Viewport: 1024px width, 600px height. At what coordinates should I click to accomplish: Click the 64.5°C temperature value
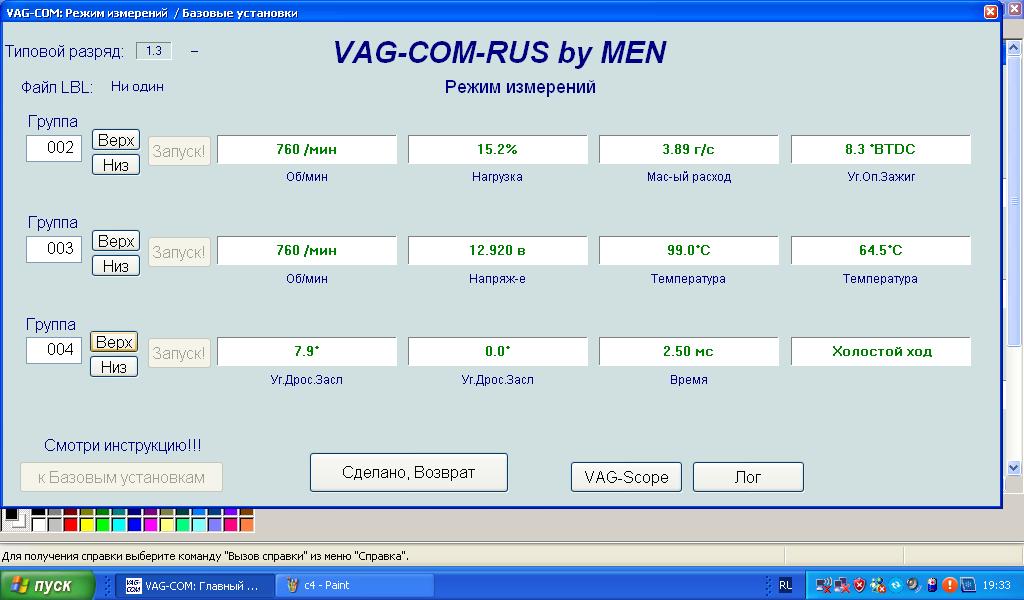click(x=880, y=251)
